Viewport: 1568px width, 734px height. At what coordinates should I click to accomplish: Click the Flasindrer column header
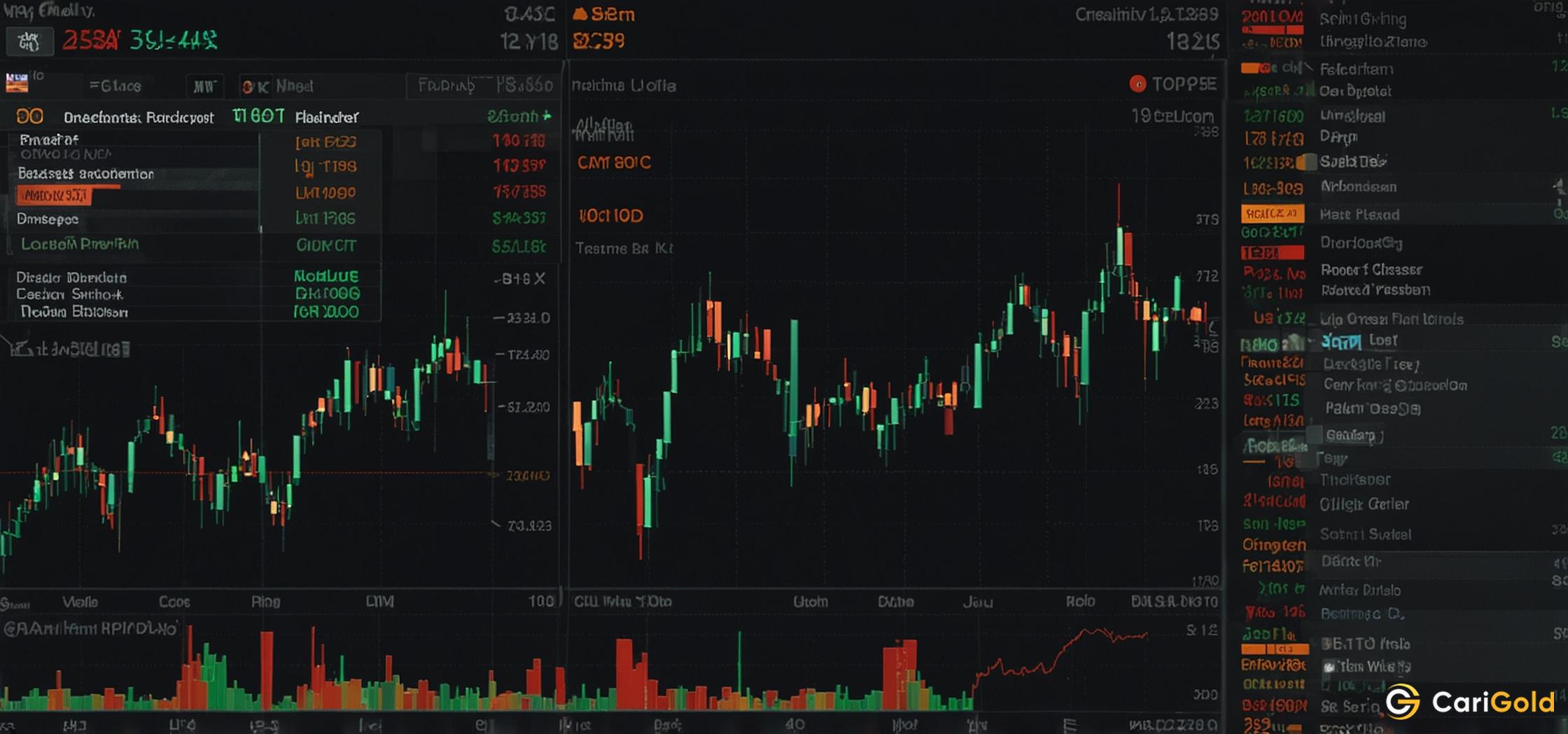(327, 117)
